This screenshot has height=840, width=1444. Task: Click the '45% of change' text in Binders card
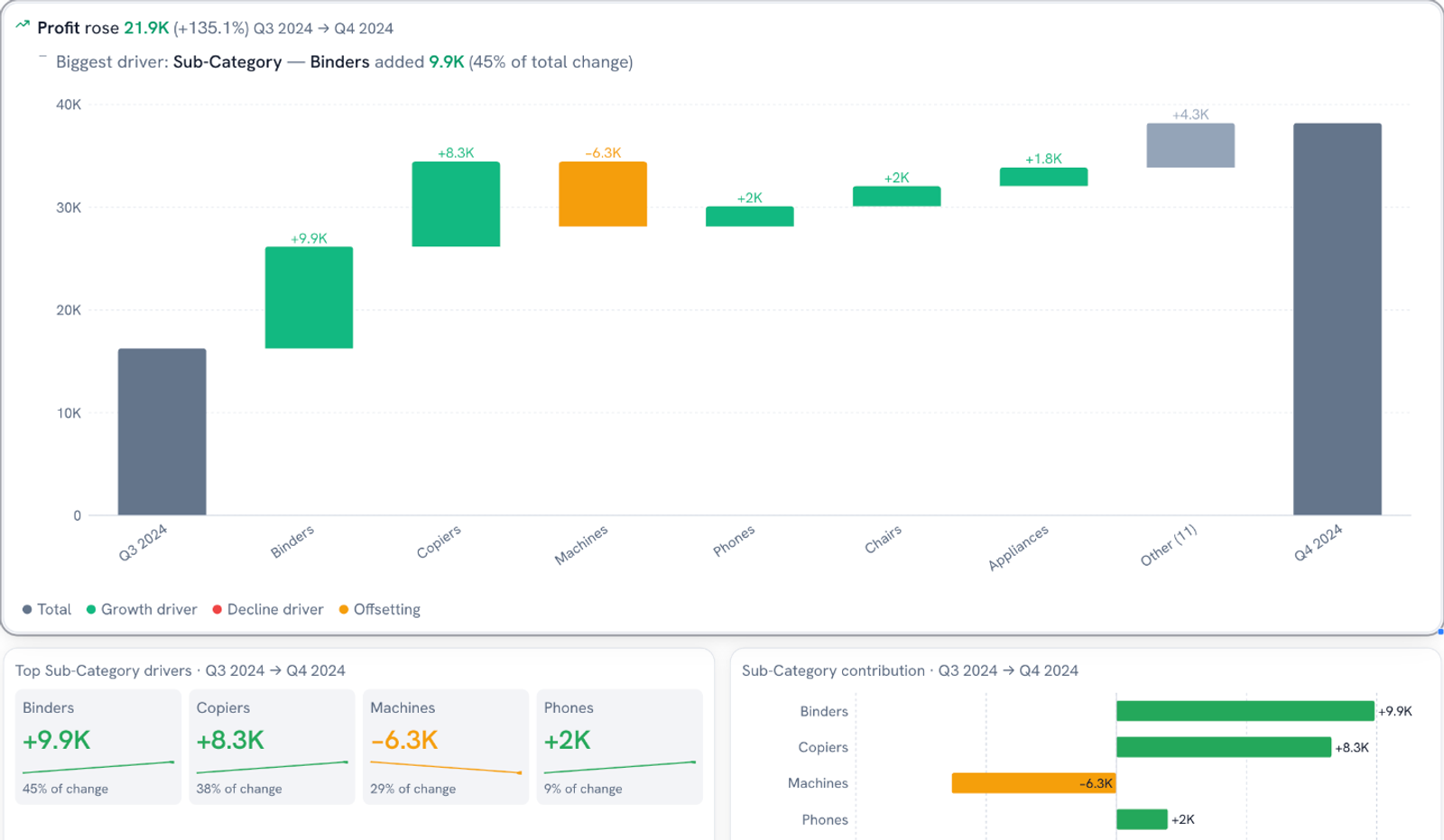65,789
